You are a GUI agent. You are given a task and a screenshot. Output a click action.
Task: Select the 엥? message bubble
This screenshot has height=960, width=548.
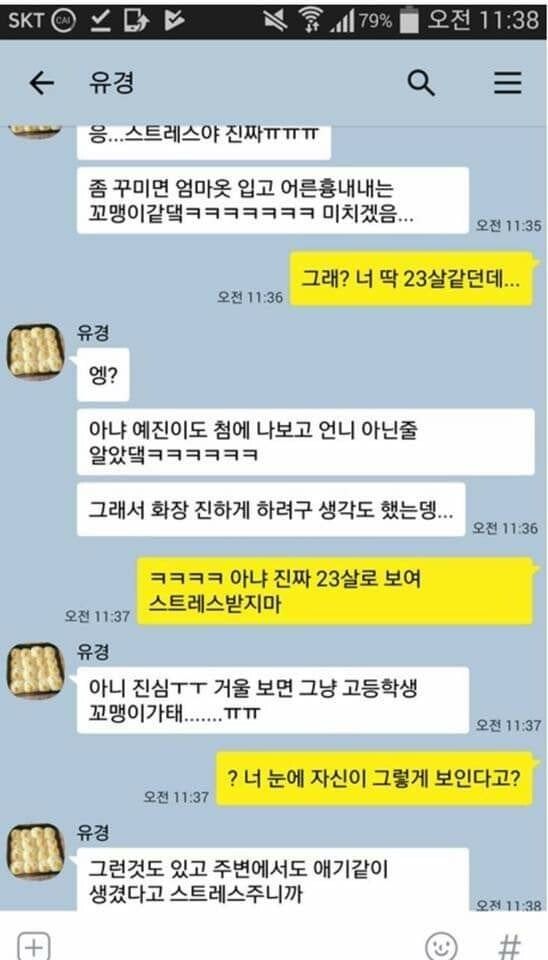tap(103, 374)
